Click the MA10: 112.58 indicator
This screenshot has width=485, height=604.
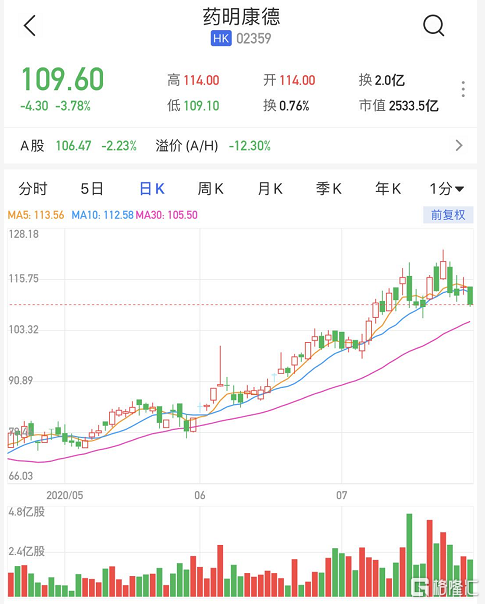[x=102, y=215]
